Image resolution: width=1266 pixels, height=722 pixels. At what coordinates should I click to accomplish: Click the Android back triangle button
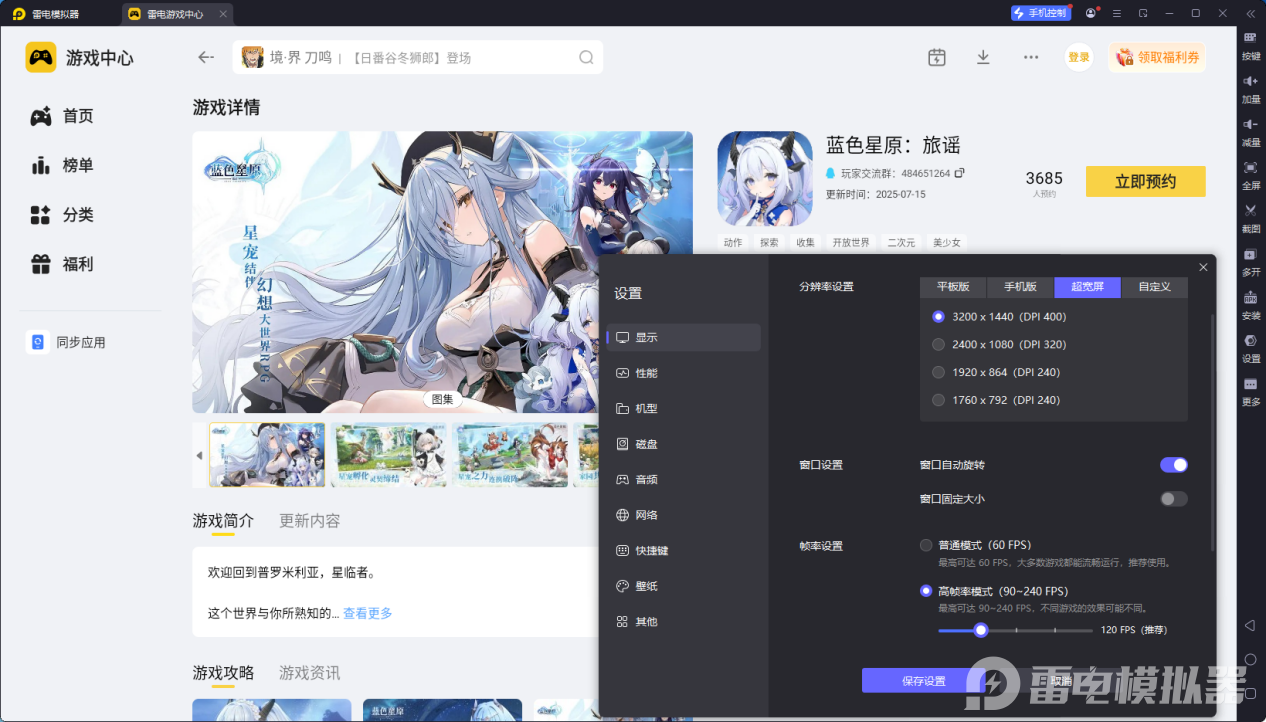1249,625
